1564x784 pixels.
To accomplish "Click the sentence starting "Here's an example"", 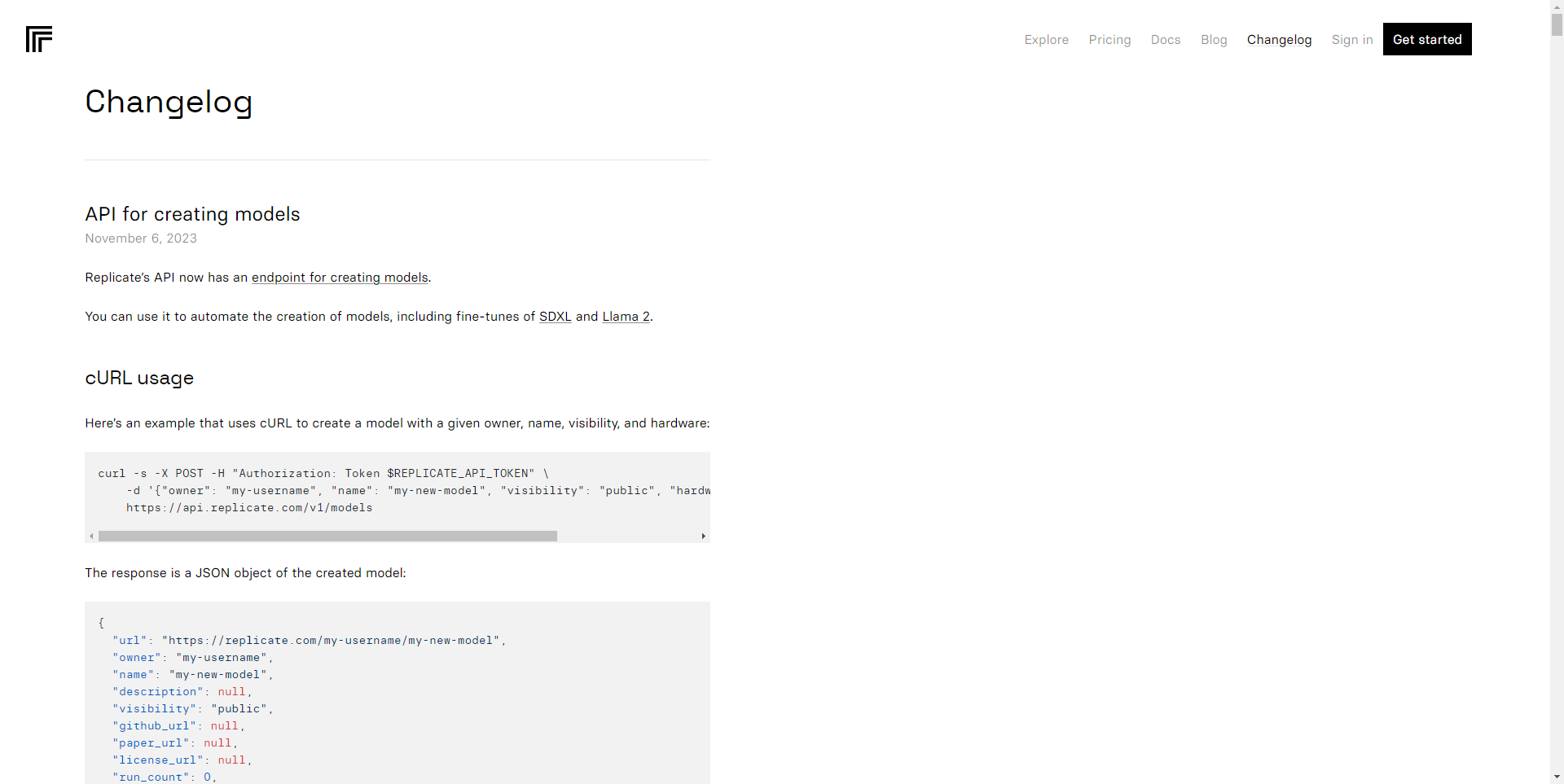I will click(398, 423).
